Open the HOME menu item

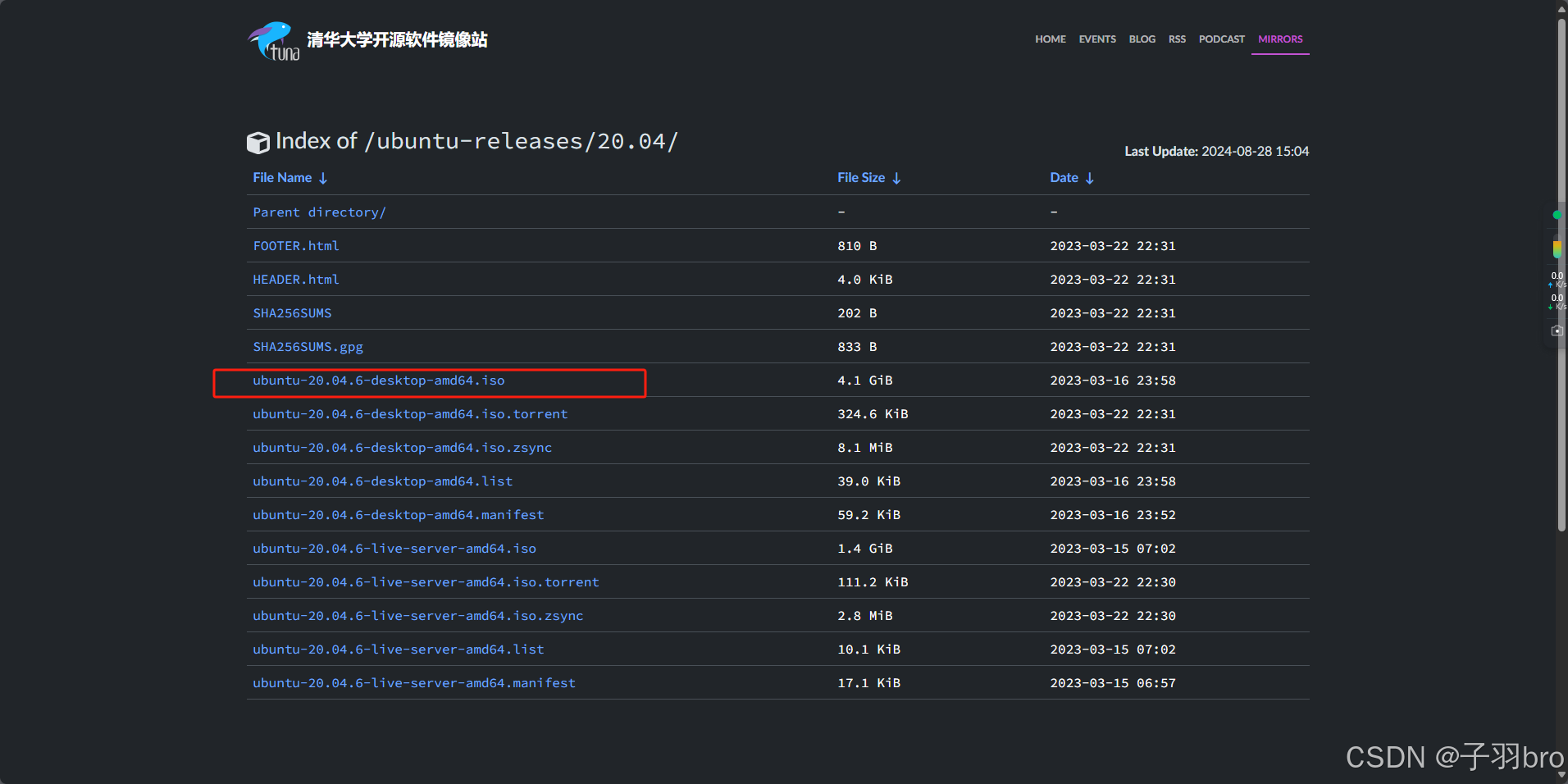(x=1051, y=39)
